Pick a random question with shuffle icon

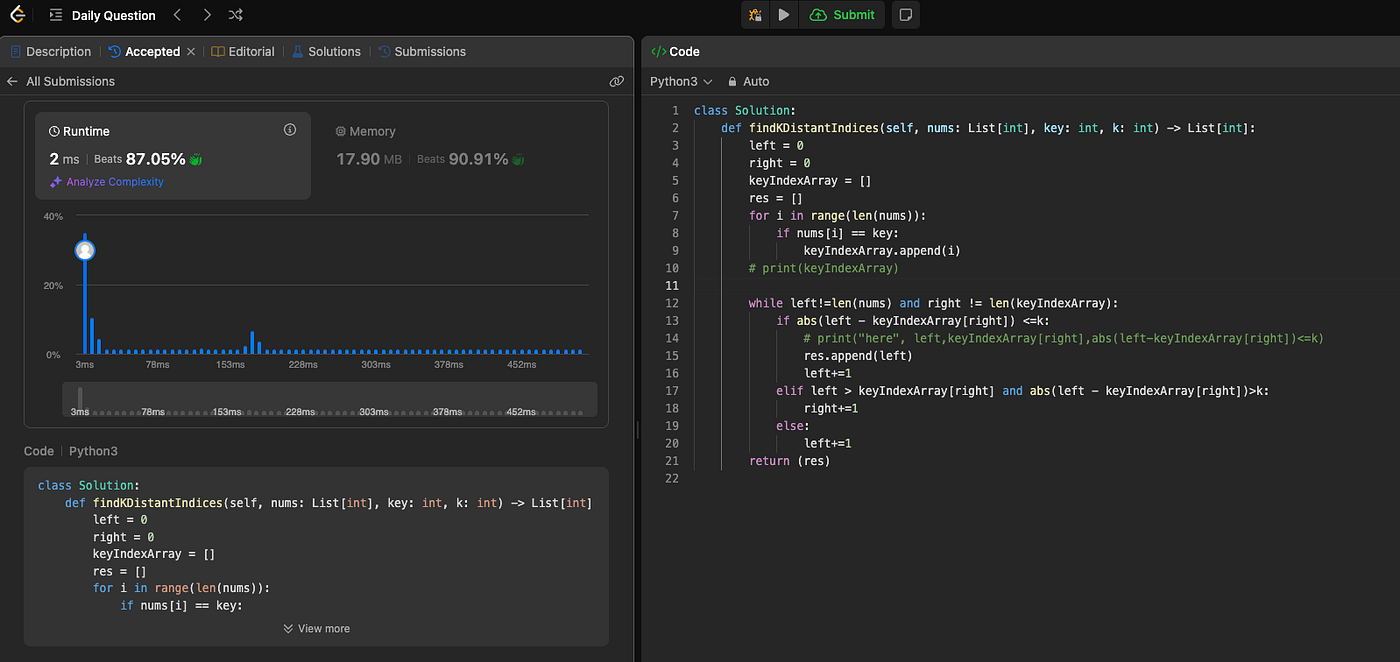click(235, 15)
